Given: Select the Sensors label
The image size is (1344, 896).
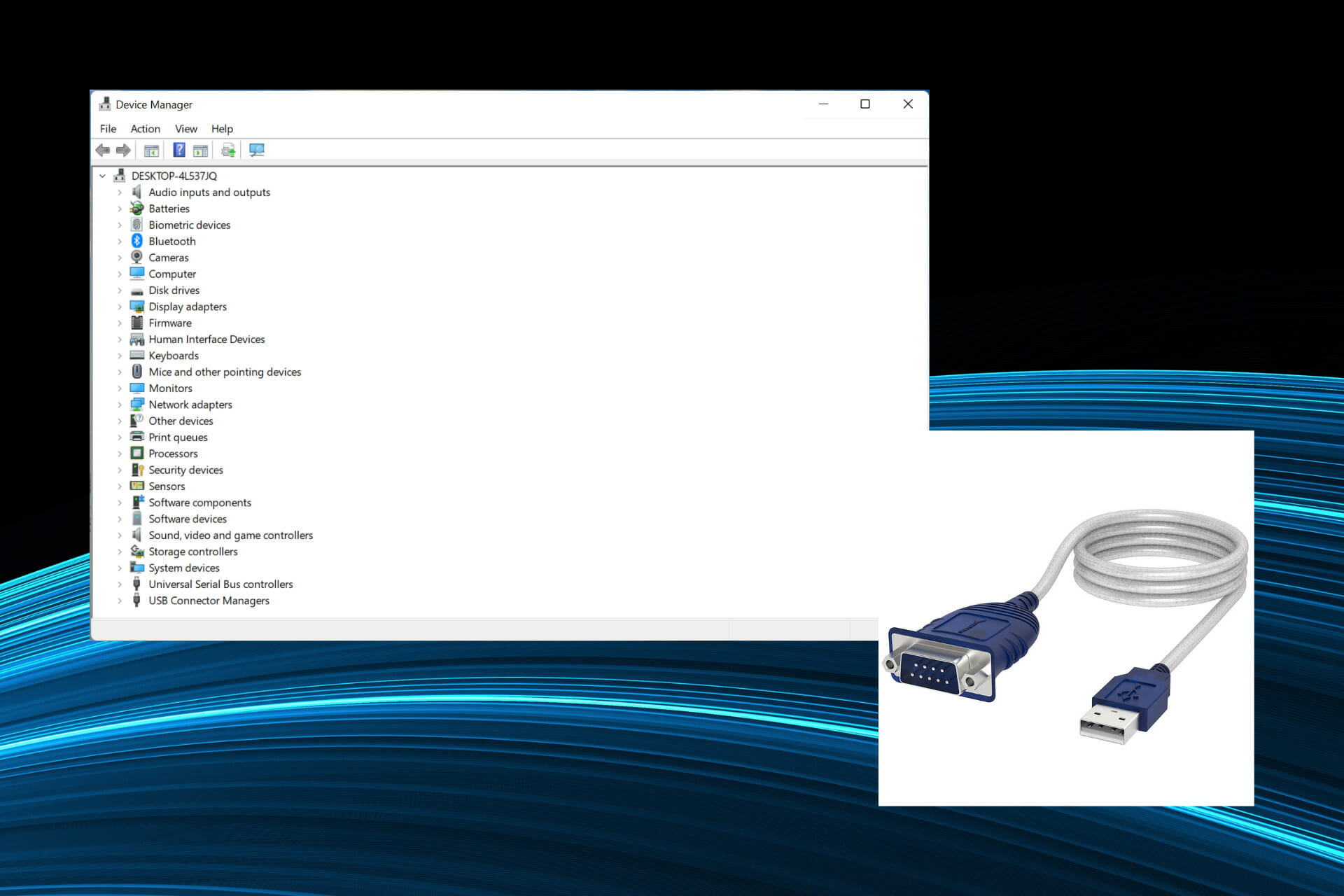Looking at the screenshot, I should 167,486.
